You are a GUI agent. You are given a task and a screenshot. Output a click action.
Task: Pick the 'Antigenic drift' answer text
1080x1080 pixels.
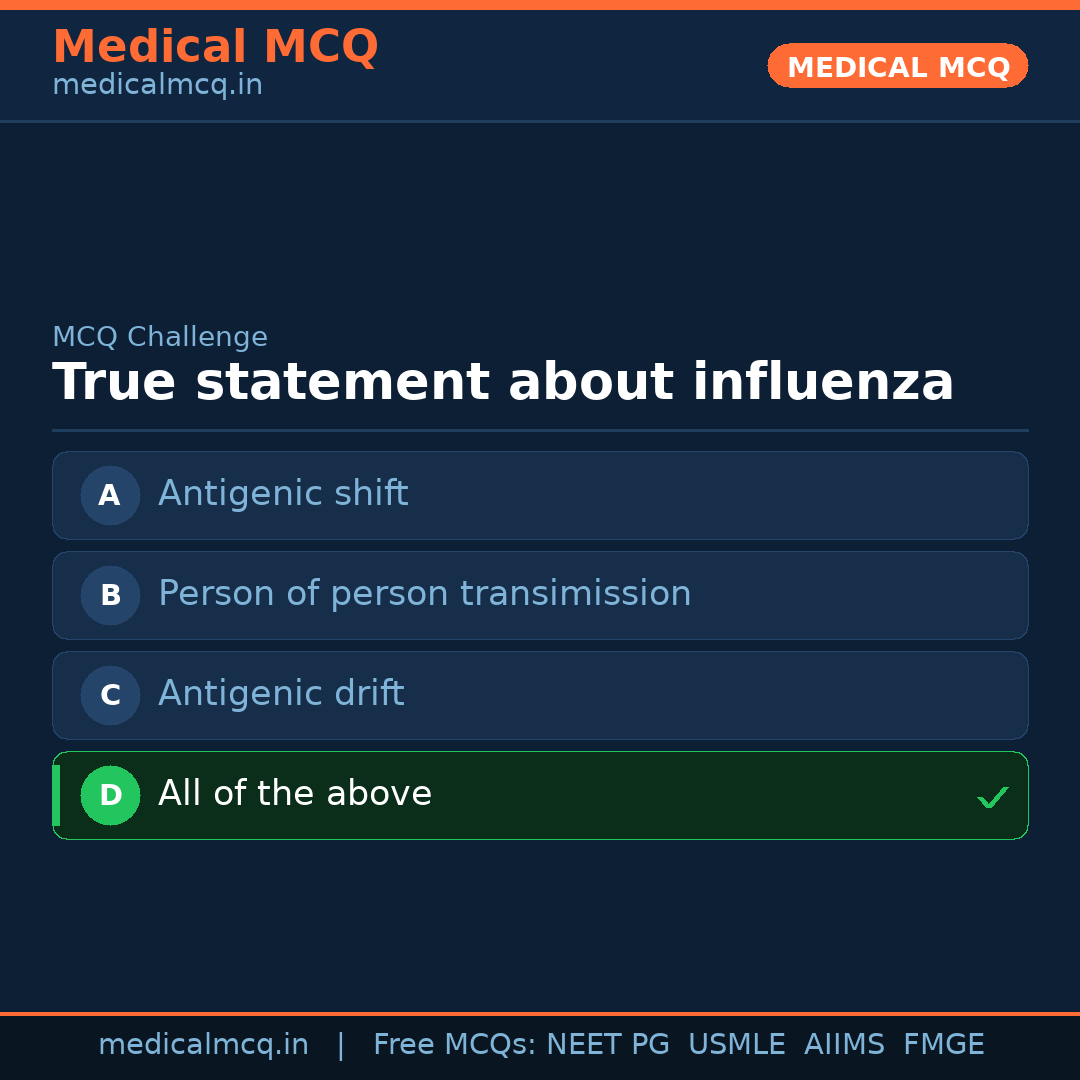pos(281,694)
